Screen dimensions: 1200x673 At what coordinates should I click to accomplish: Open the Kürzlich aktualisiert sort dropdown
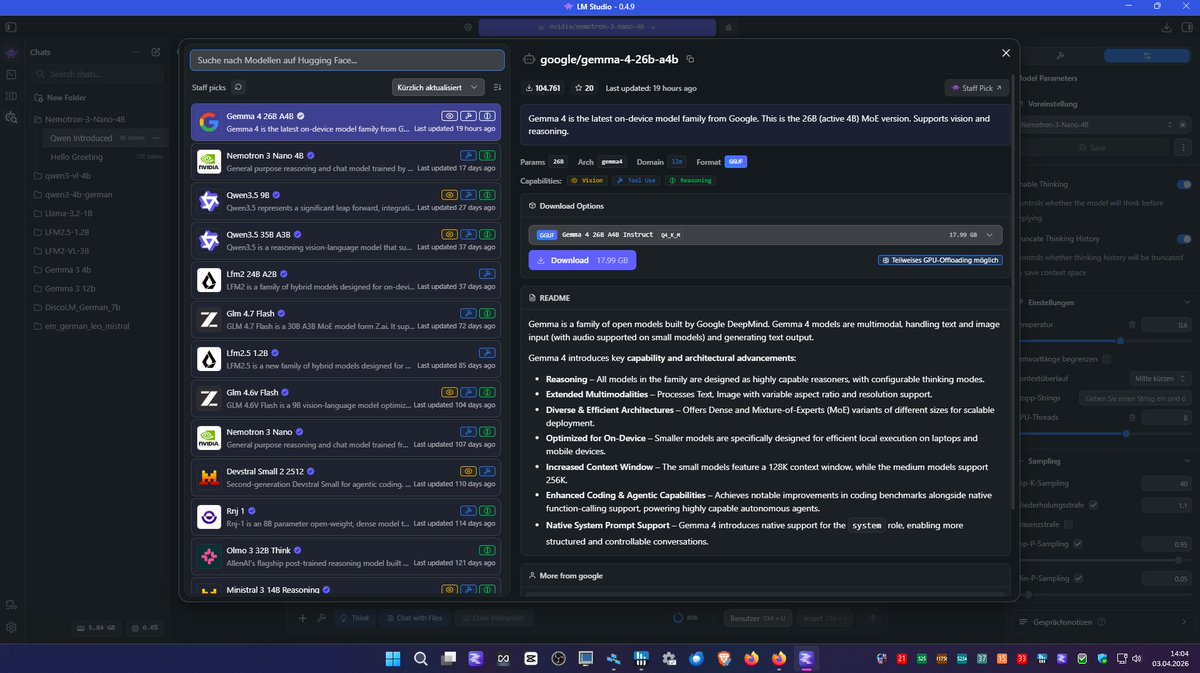438,88
